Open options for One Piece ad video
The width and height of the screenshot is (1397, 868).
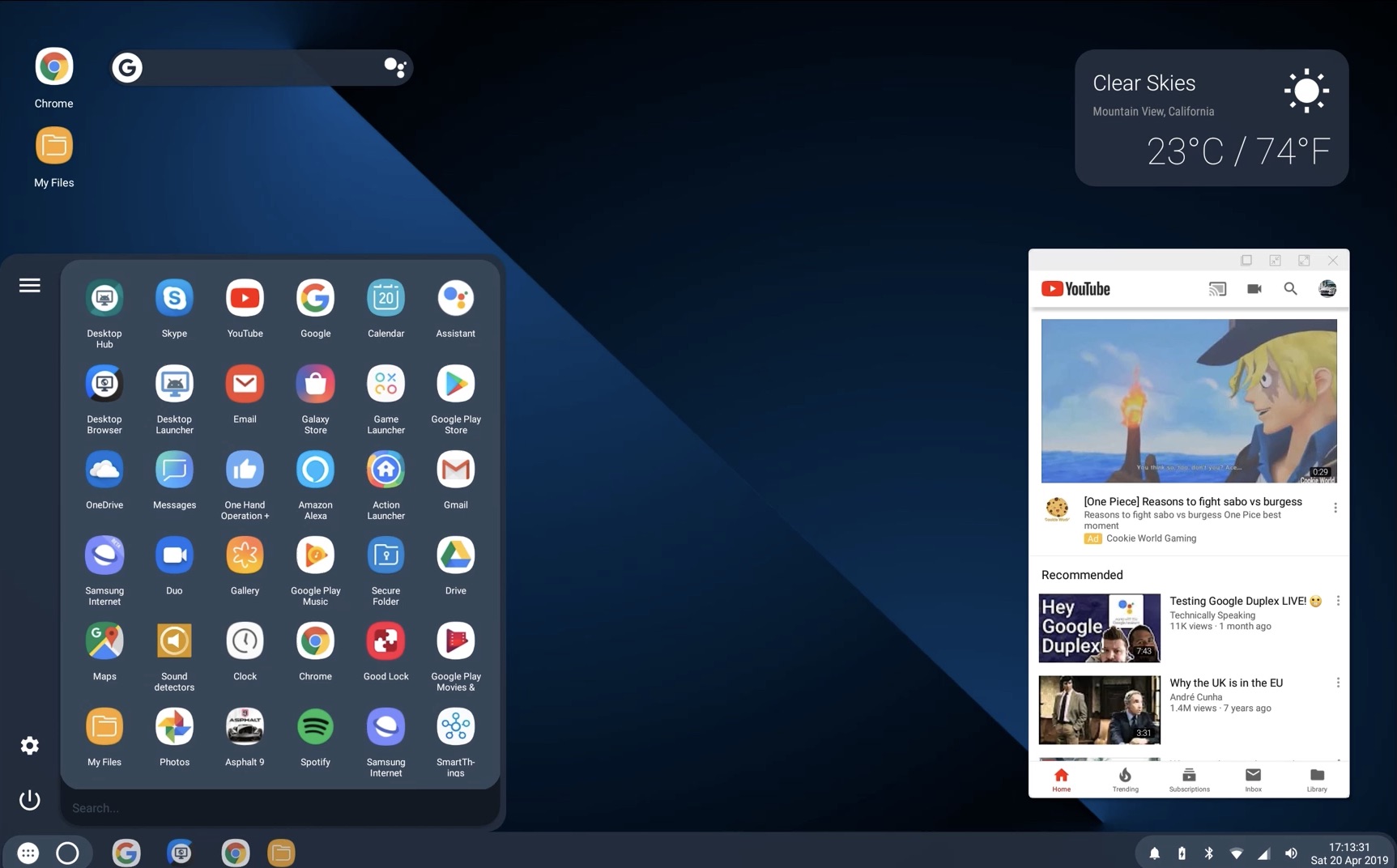(x=1335, y=508)
